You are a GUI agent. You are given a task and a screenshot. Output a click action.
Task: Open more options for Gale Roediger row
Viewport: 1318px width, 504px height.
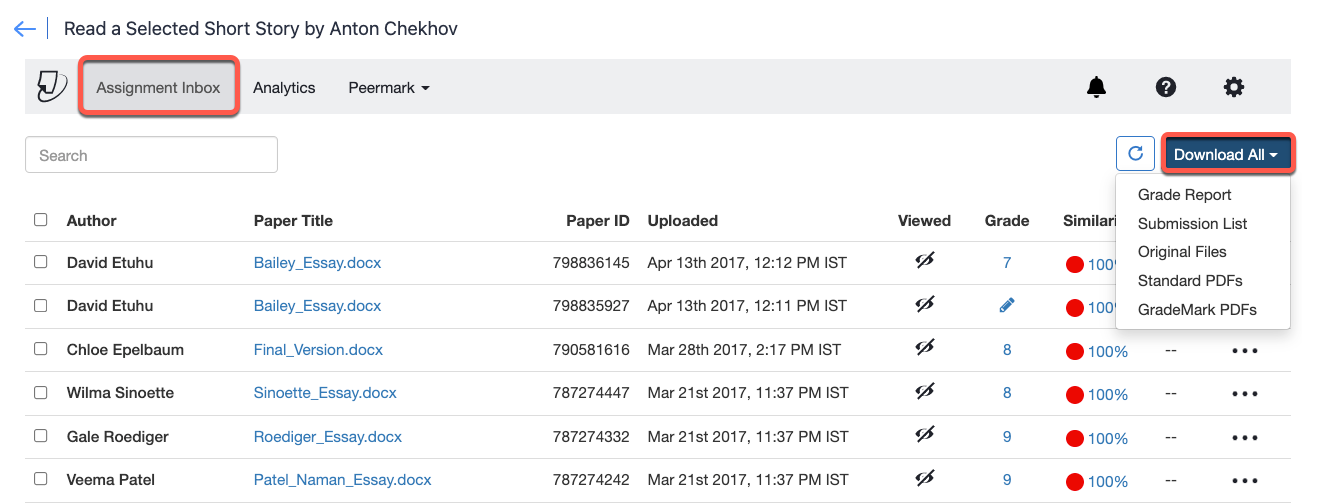click(1245, 437)
